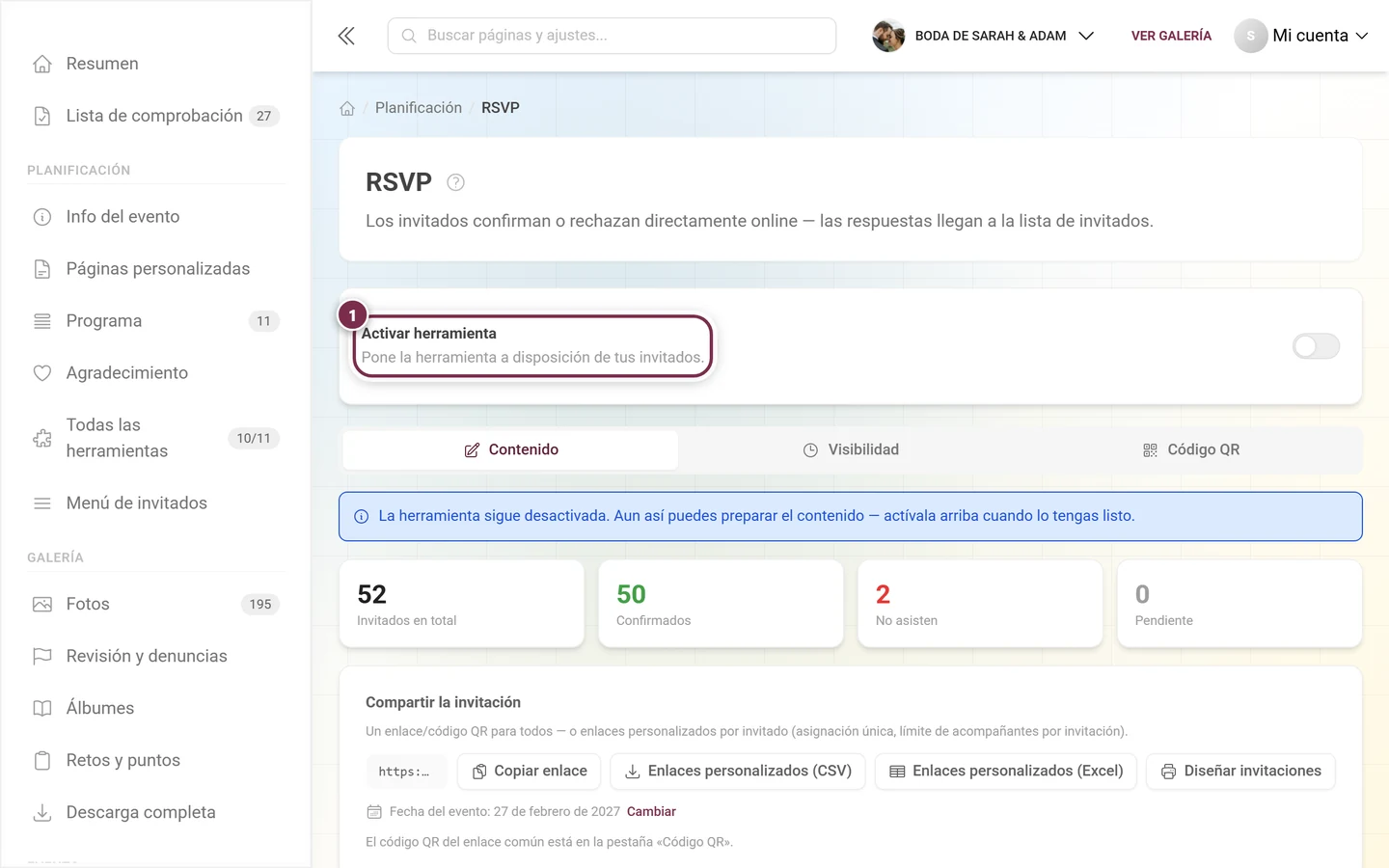Collapse the sidebar with the double-chevron icon
This screenshot has height=868, width=1389.
(346, 36)
